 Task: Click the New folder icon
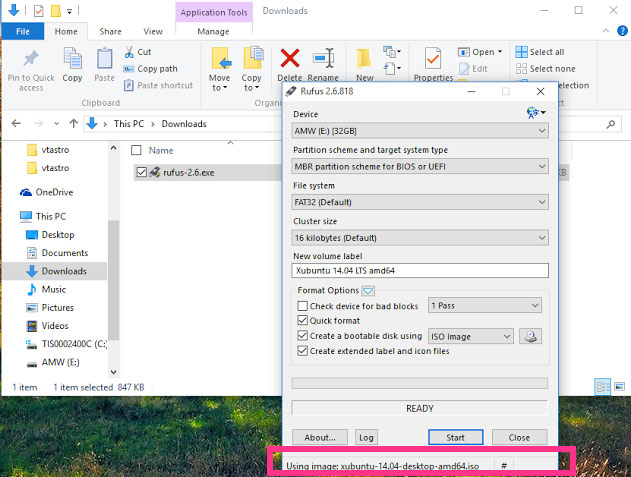click(x=364, y=58)
